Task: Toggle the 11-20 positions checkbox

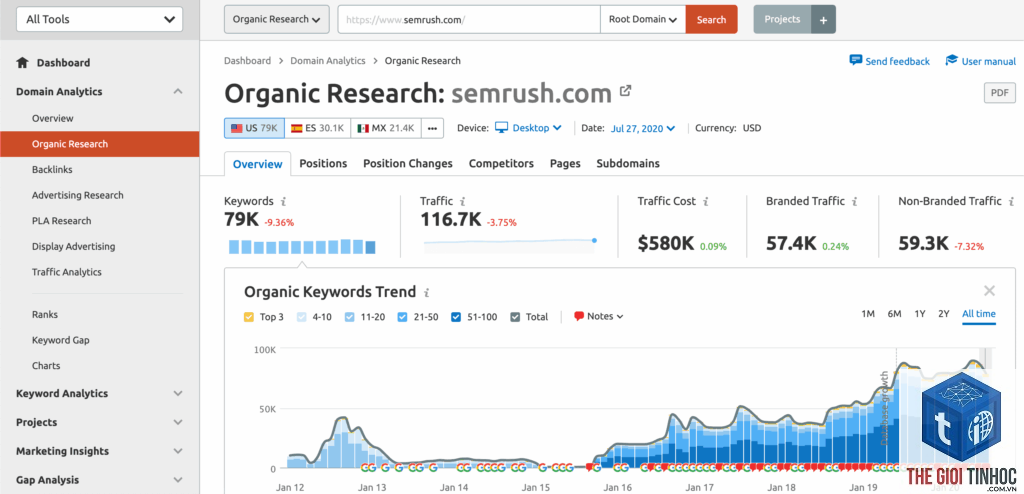Action: pos(349,317)
